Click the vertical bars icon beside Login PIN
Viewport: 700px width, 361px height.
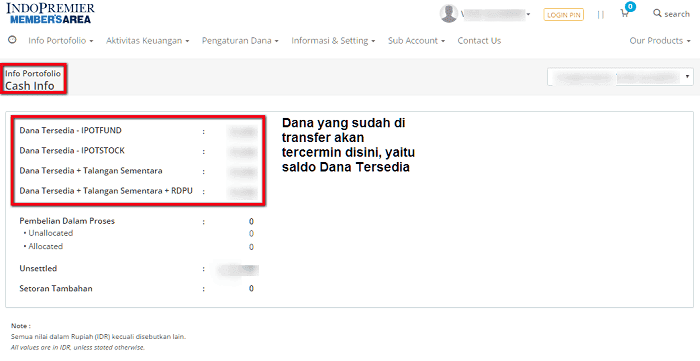[600, 15]
